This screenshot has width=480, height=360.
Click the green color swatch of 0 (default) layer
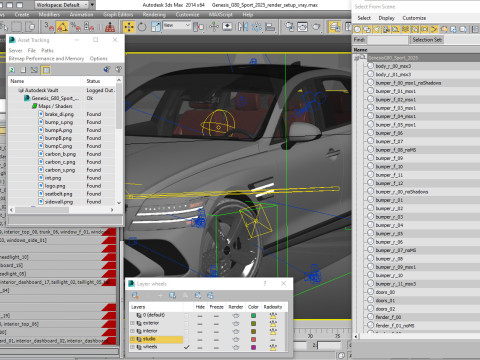point(253,315)
